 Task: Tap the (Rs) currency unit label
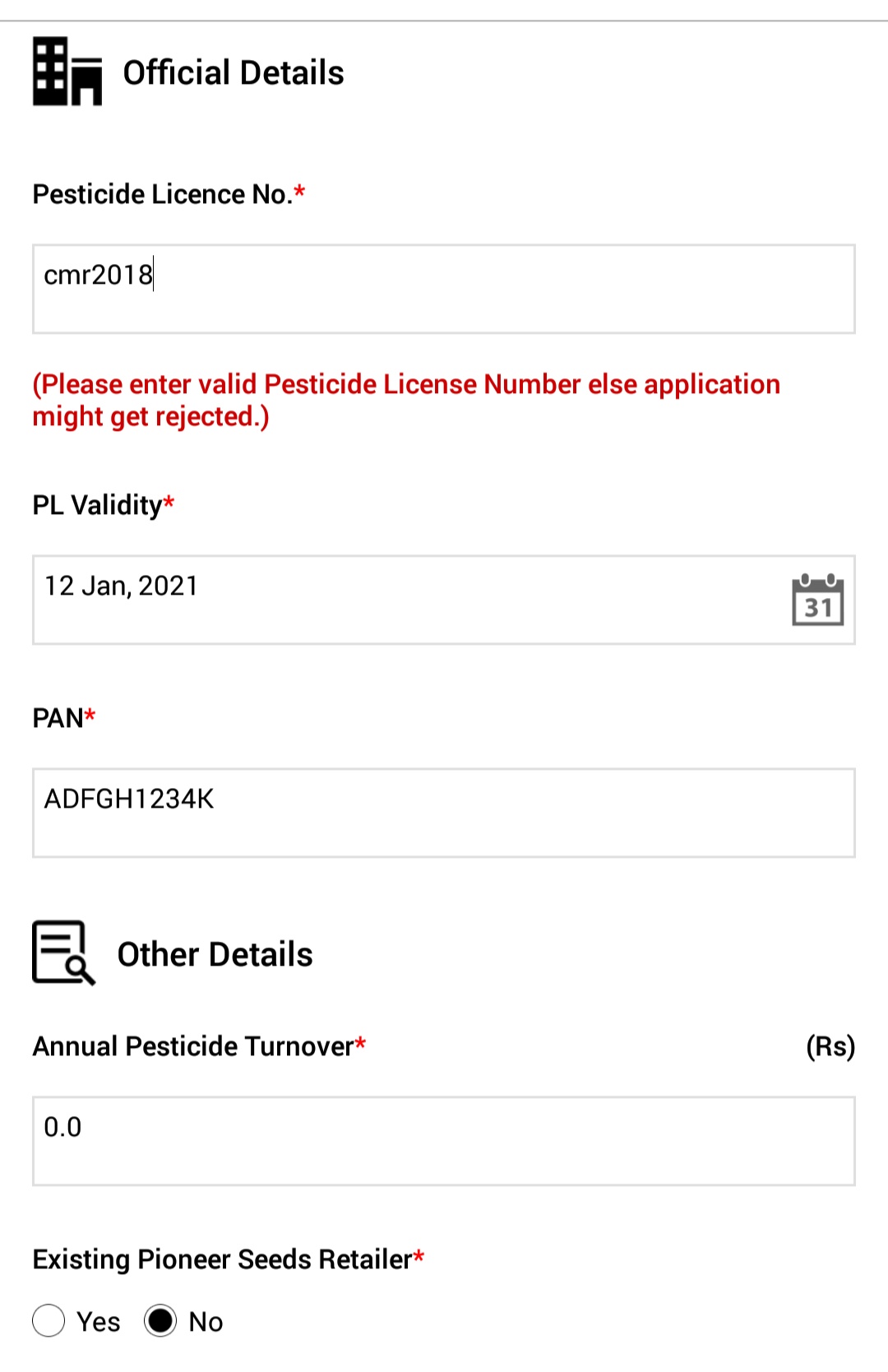coord(830,1046)
